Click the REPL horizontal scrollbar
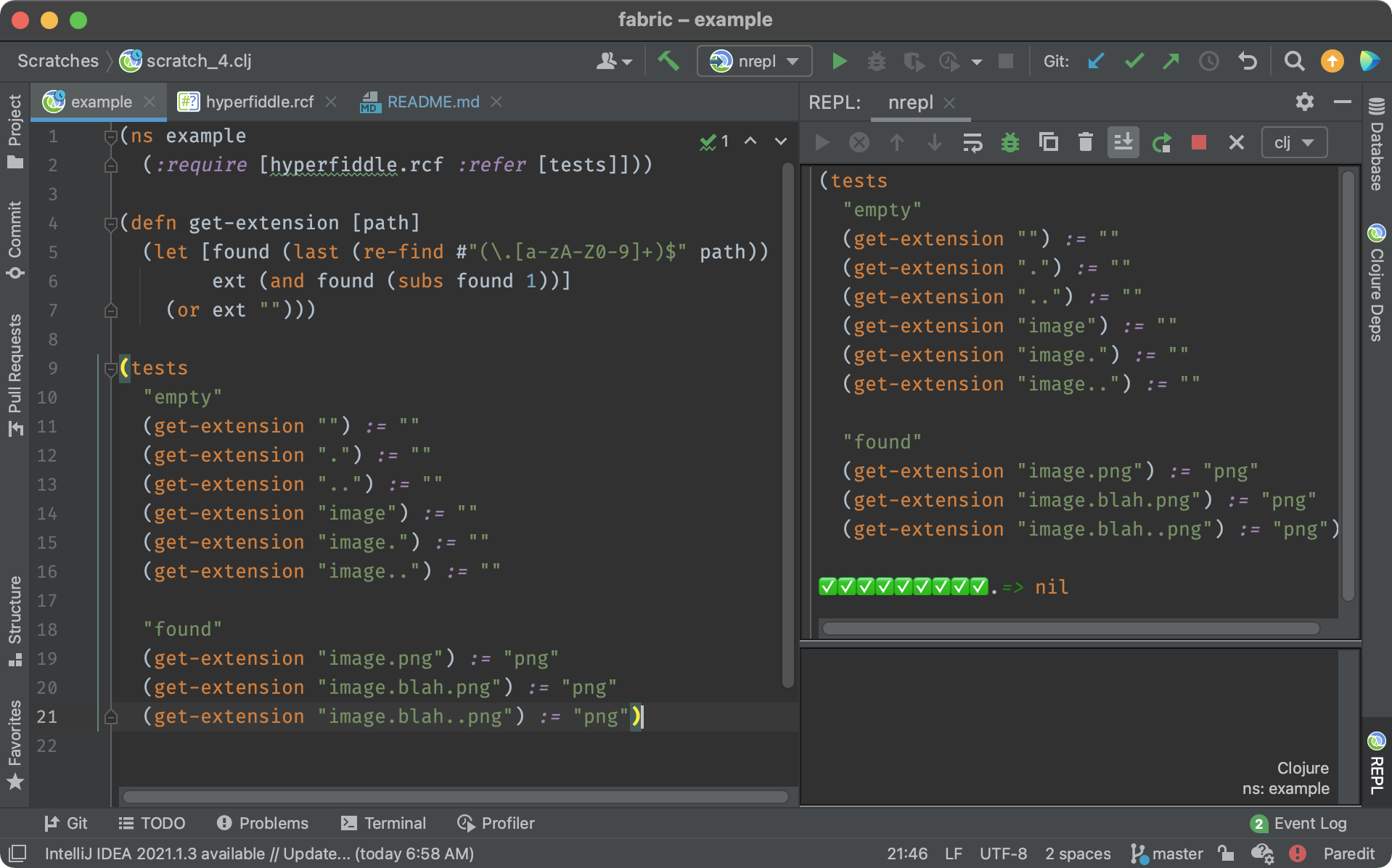 pos(1070,629)
